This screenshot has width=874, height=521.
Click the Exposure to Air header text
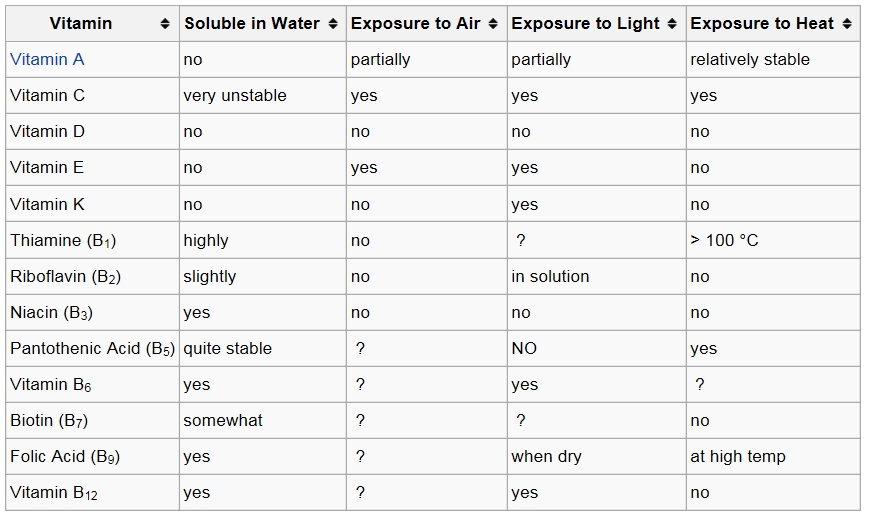pos(415,23)
